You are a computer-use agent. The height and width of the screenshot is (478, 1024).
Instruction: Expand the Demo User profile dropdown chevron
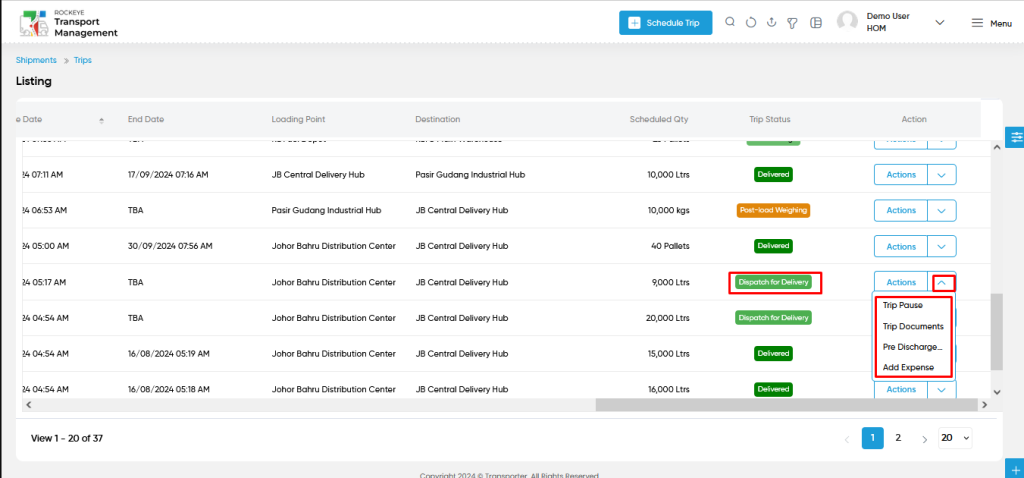[x=940, y=23]
